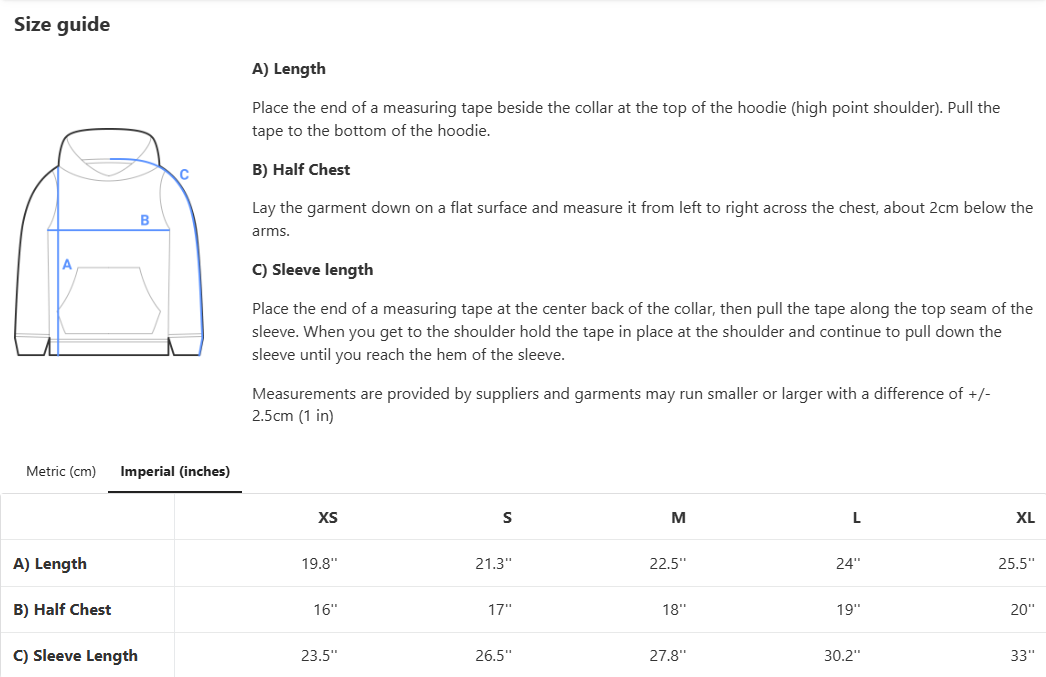Click the XS column header
Screen dimensions: 1046x677
click(x=327, y=518)
